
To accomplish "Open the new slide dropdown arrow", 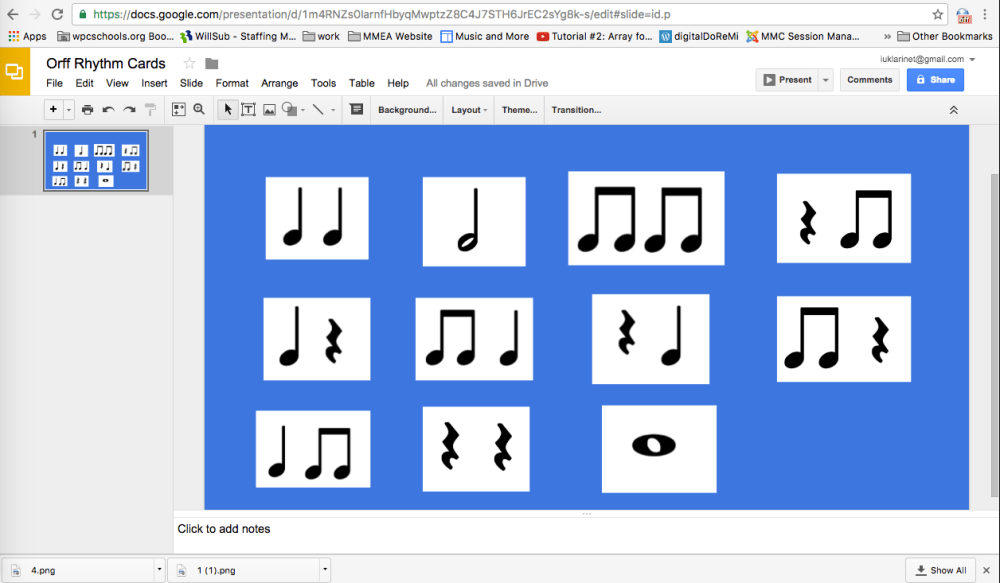I will click(69, 110).
